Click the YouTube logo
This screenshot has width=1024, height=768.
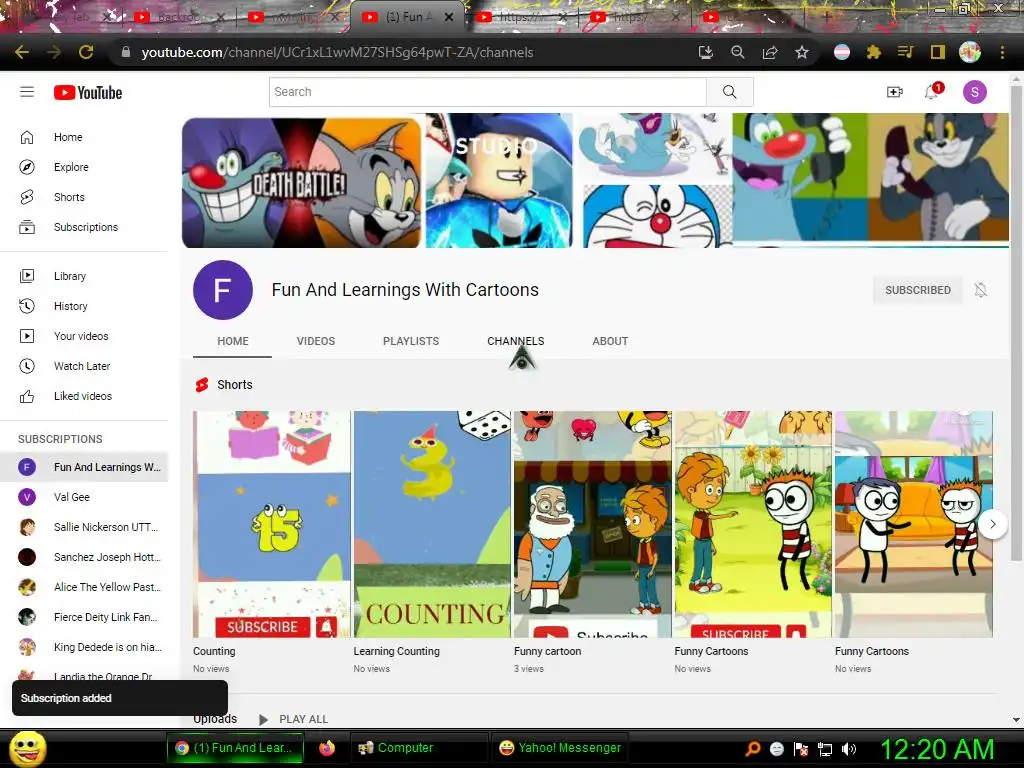[x=88, y=93]
